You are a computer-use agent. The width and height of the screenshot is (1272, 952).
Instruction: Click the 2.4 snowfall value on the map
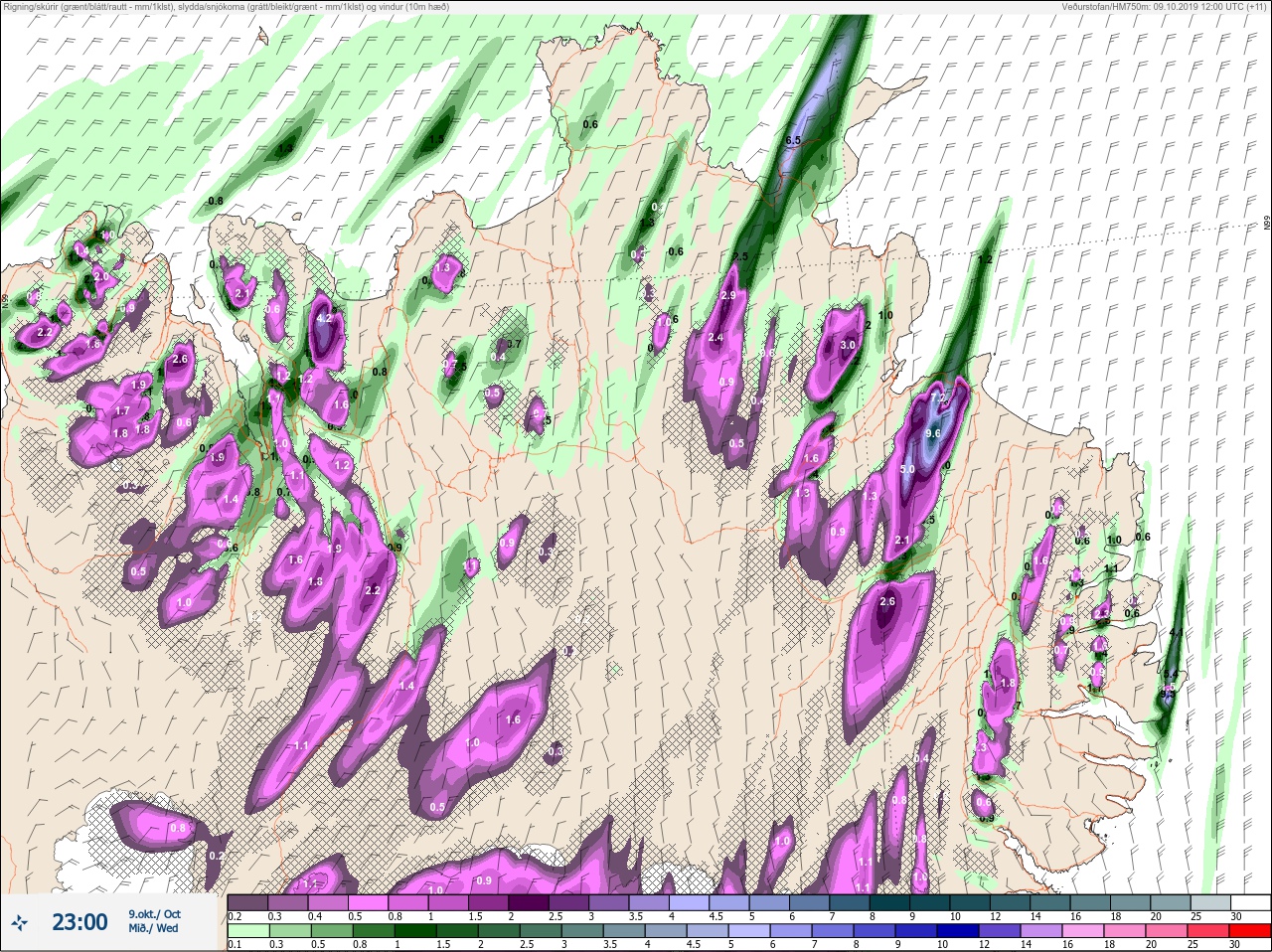tap(715, 338)
